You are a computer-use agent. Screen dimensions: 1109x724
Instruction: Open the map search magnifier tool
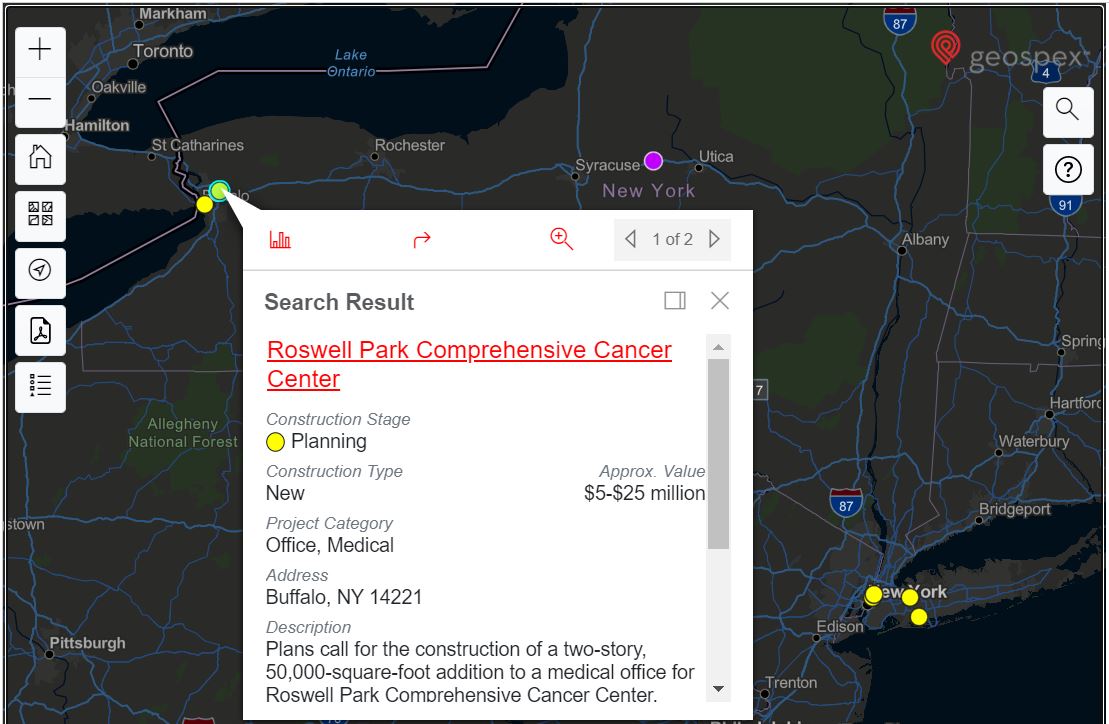click(x=1068, y=110)
